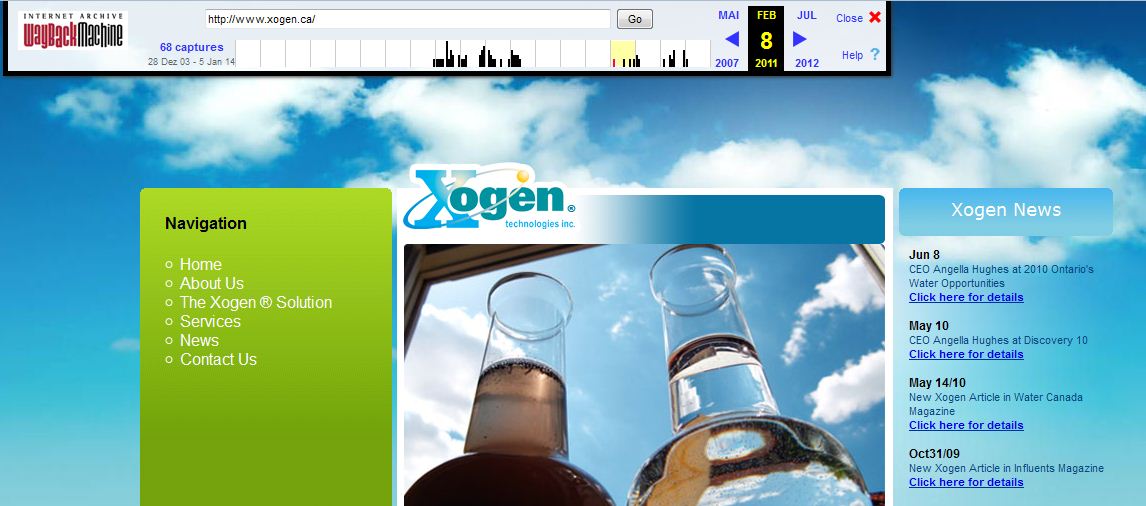Click the blue question mark help icon

[875, 55]
